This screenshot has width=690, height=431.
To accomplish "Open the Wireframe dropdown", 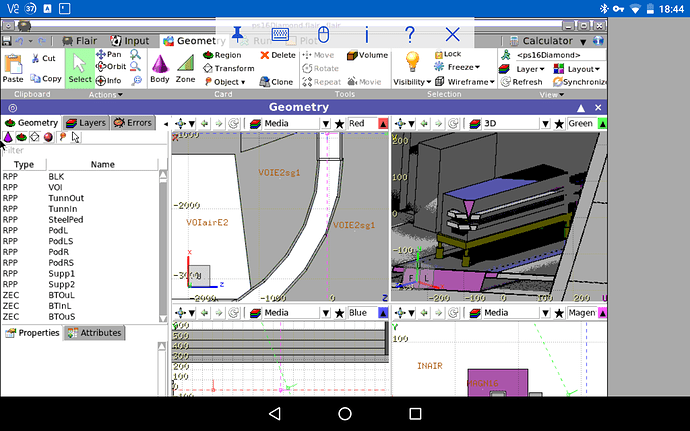I will pos(465,82).
